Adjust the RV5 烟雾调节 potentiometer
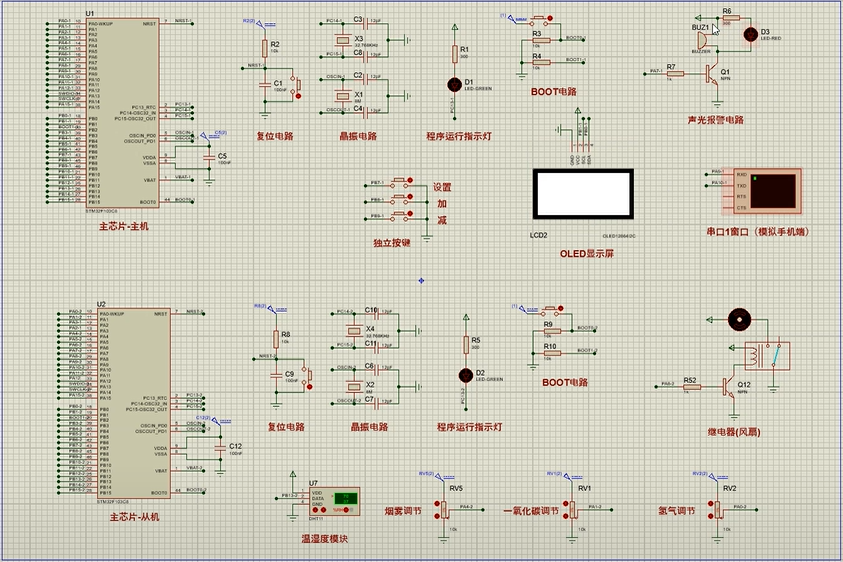Viewport: 843px width, 562px height. 444,509
